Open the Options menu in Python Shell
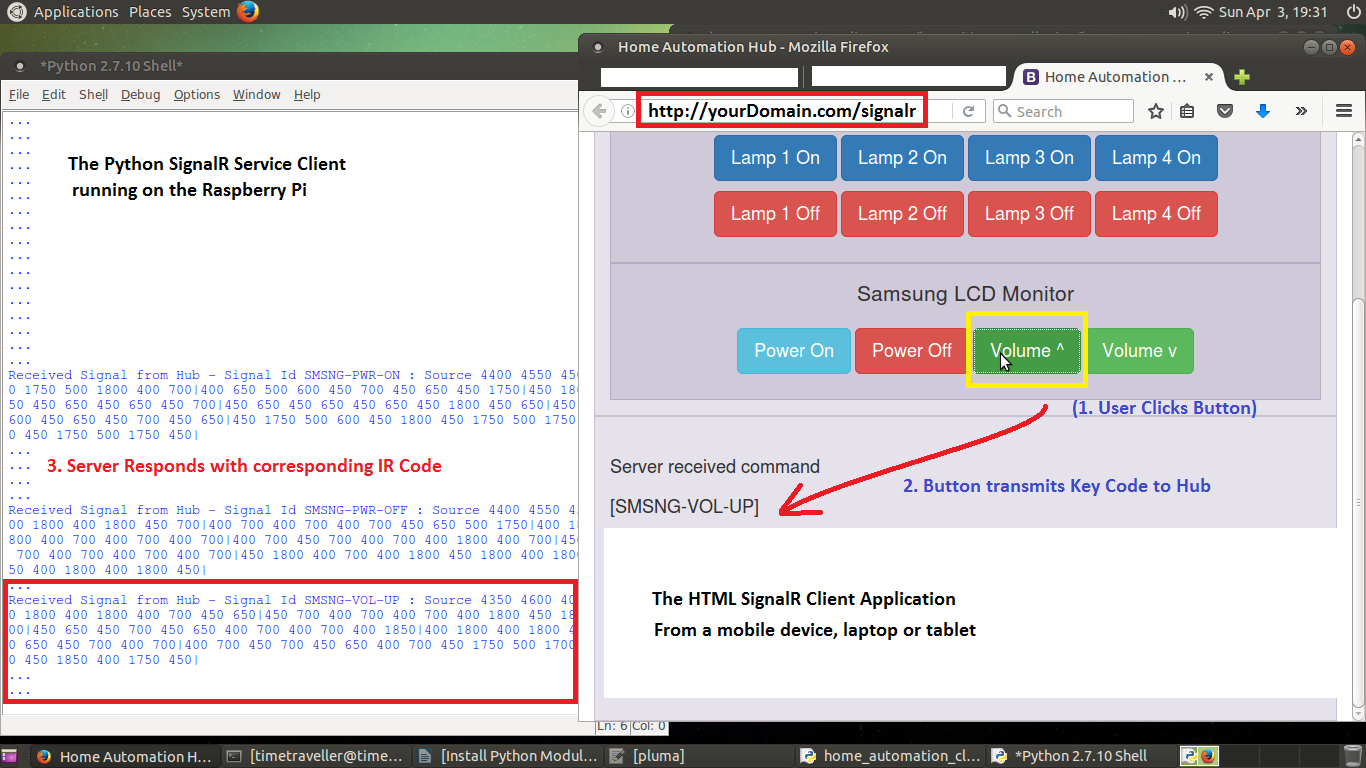 [196, 94]
